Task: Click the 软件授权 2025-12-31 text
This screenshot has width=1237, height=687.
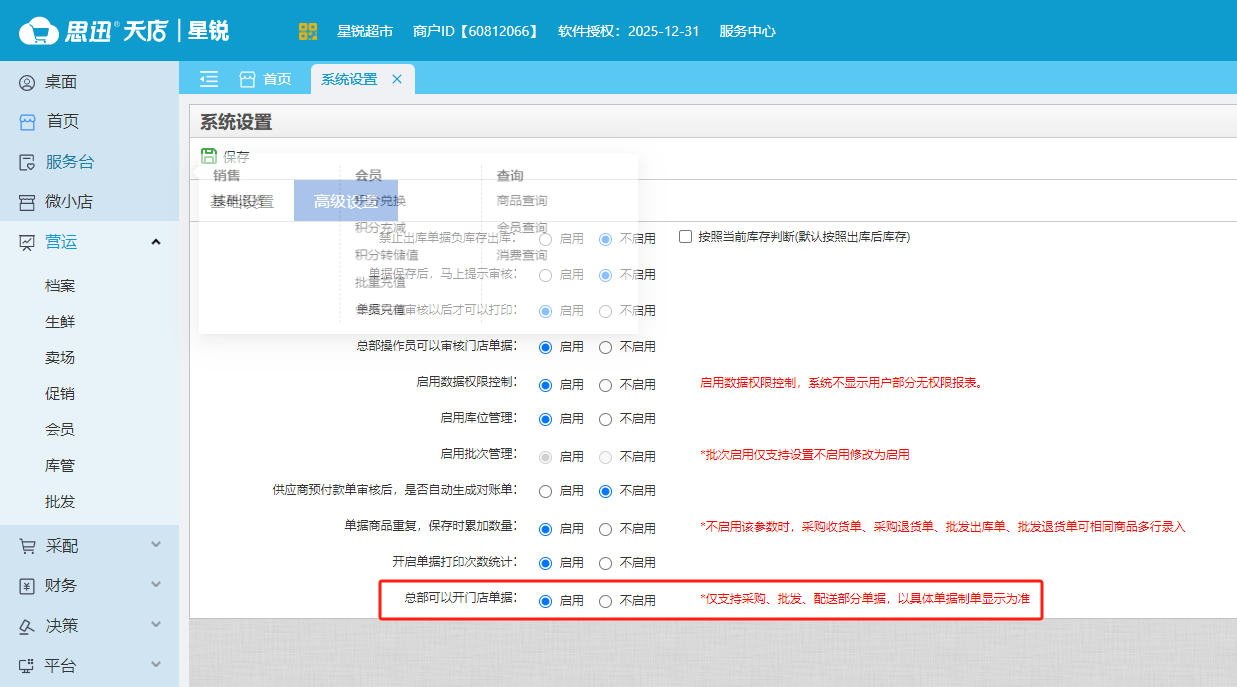Action: click(628, 31)
